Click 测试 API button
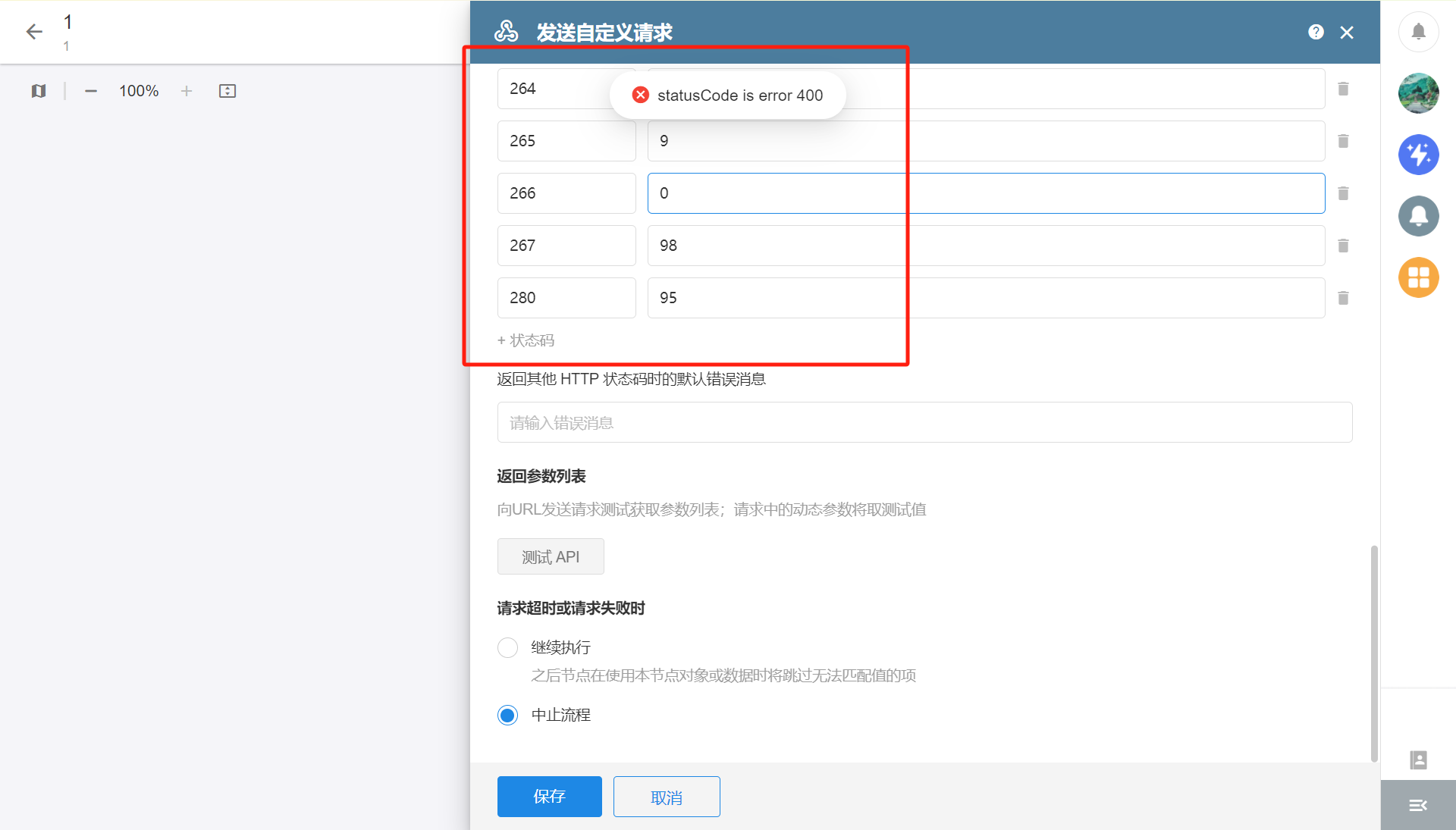This screenshot has height=830, width=1456. click(551, 557)
